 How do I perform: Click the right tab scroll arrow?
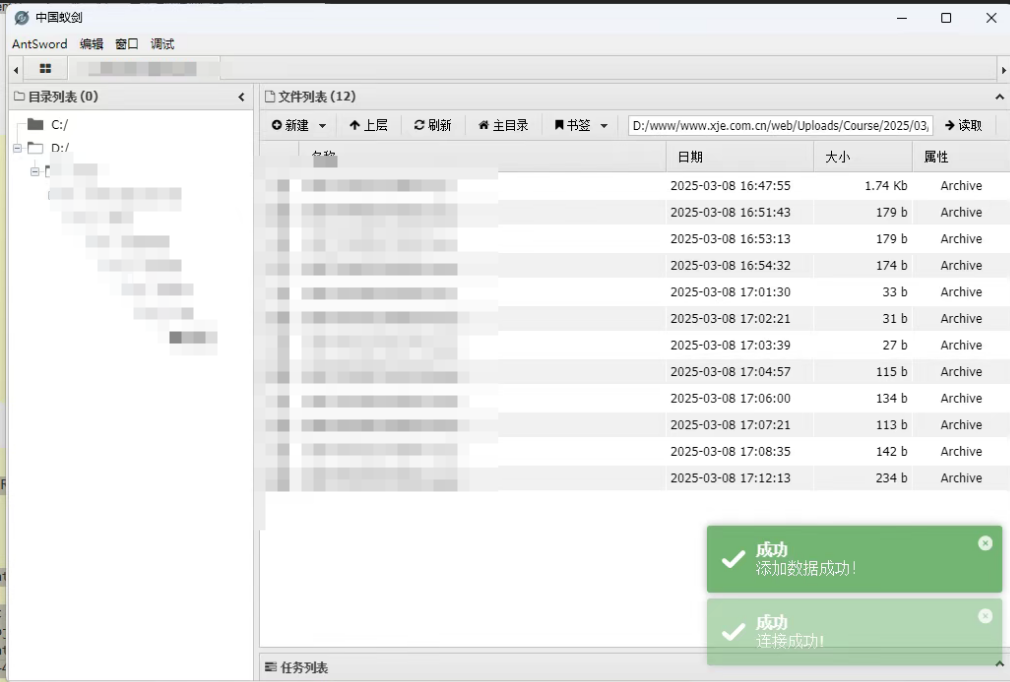pos(1003,69)
